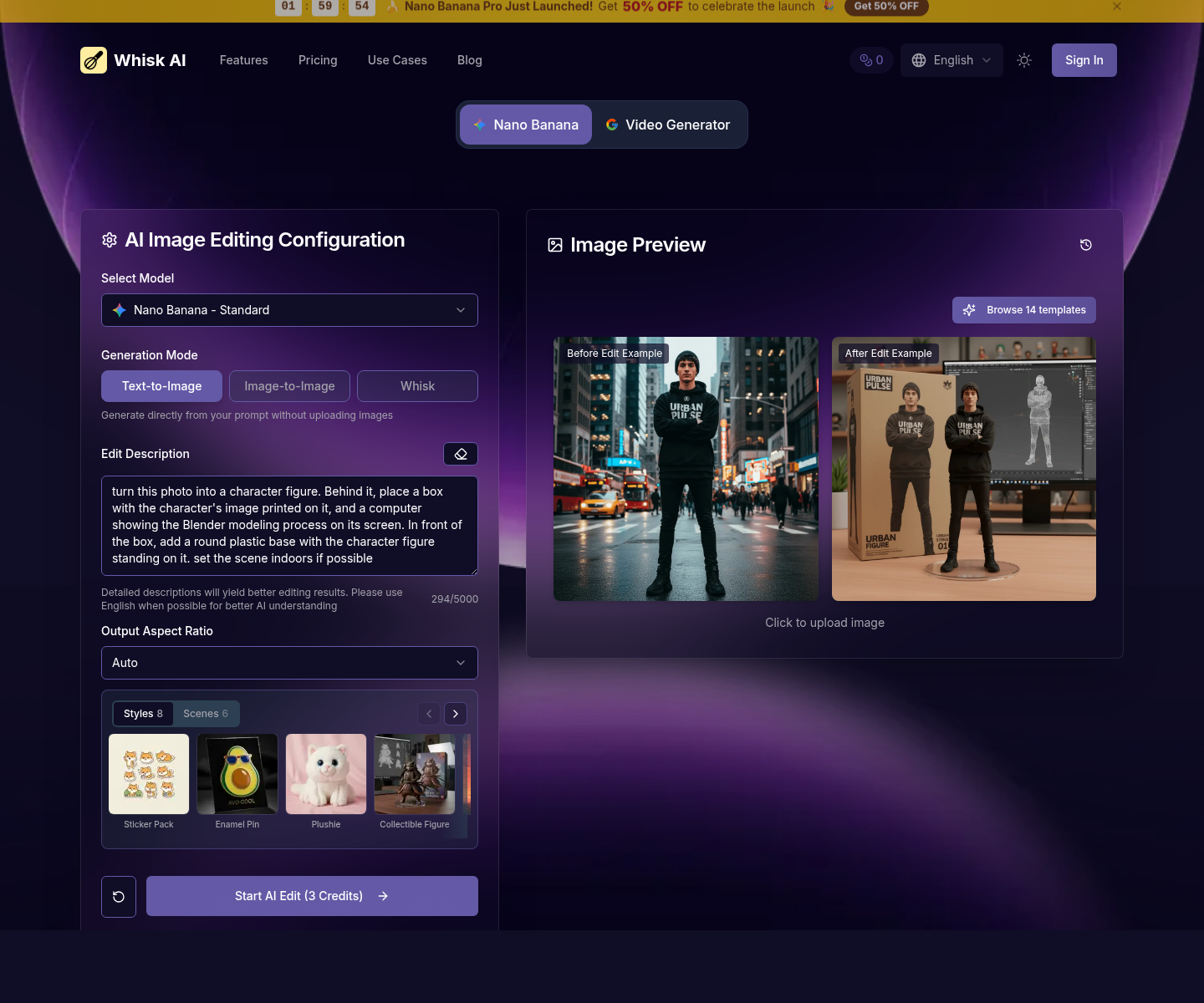Switch to the Video Generator tab
Image resolution: width=1204 pixels, height=1003 pixels.
click(668, 125)
